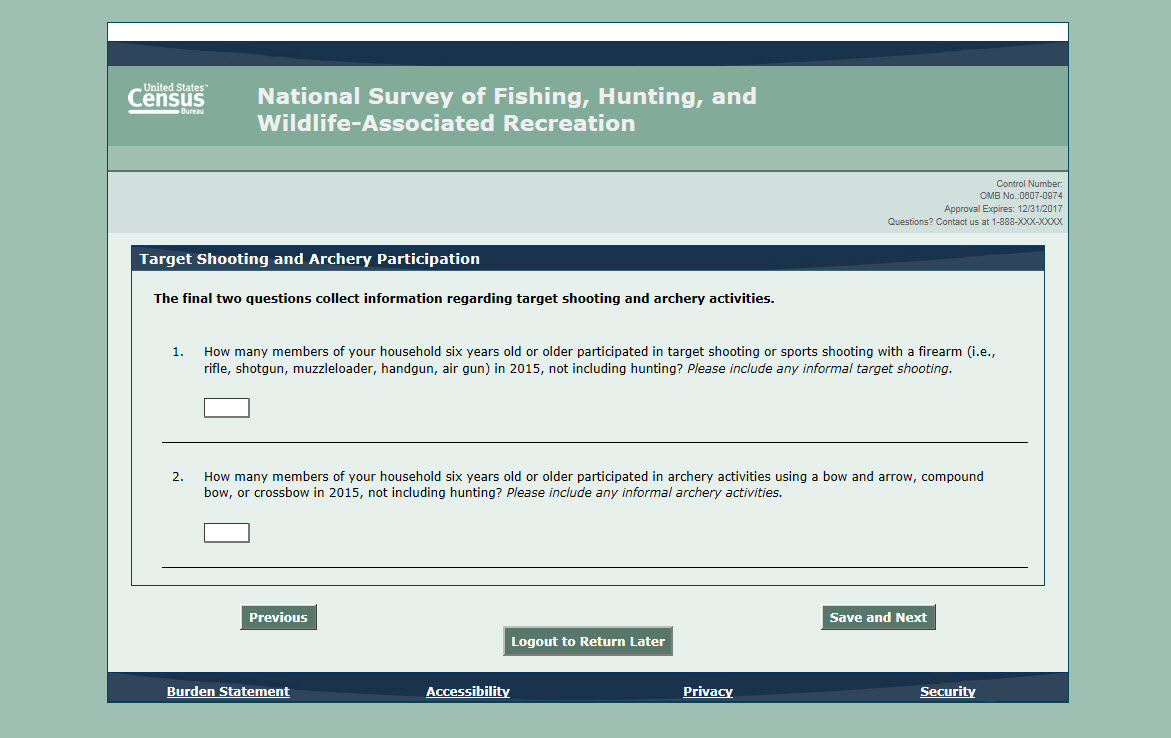Click the italic informal target shooting note

pos(819,369)
